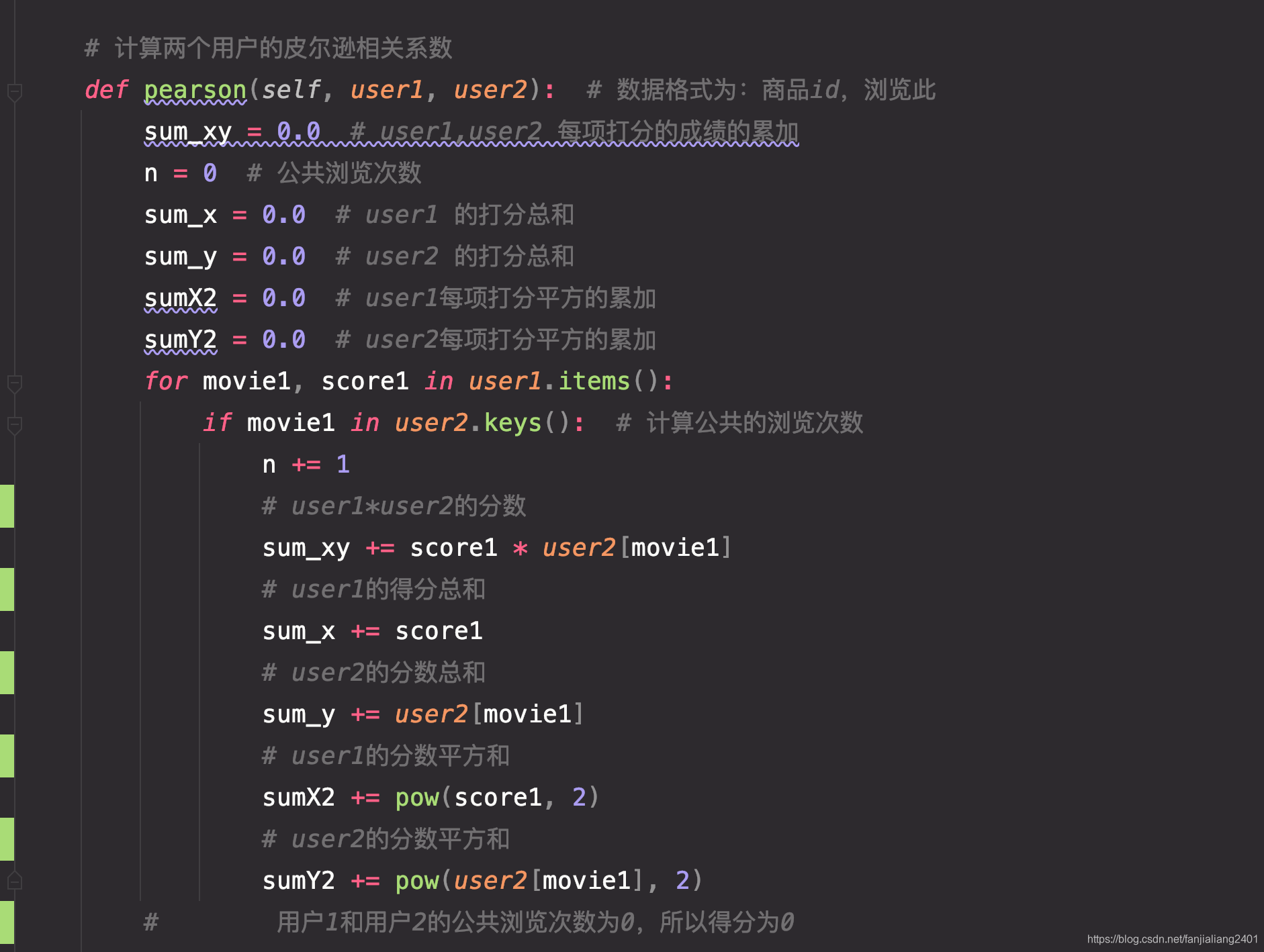Click sum_x in the initialization line
The width and height of the screenshot is (1264, 952).
[x=181, y=216]
